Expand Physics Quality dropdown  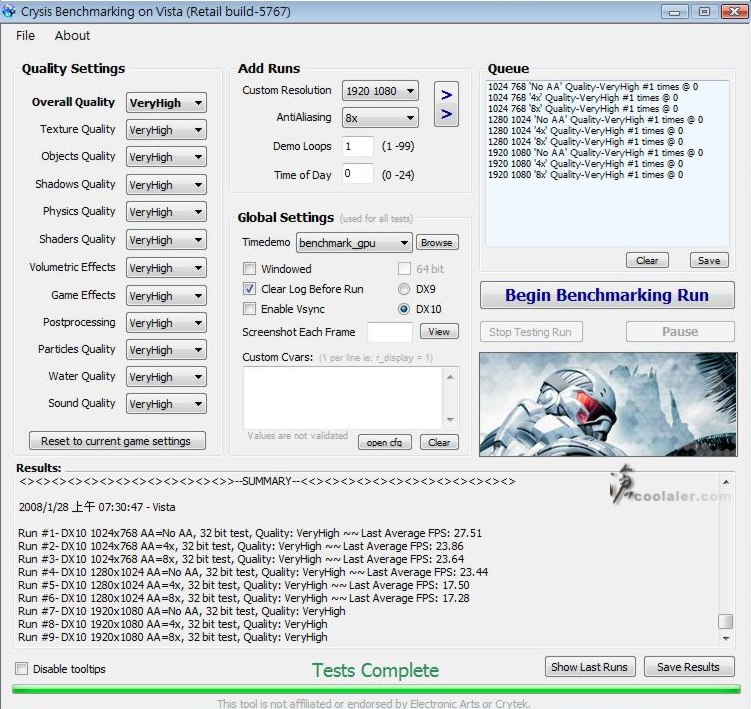tap(166, 212)
